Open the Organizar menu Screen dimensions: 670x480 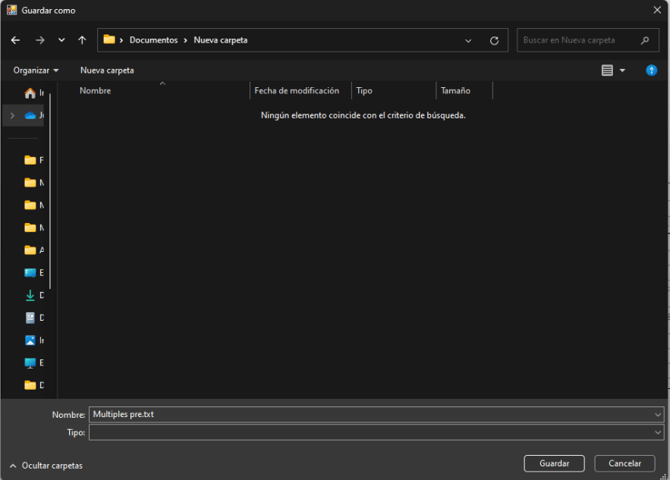point(36,70)
